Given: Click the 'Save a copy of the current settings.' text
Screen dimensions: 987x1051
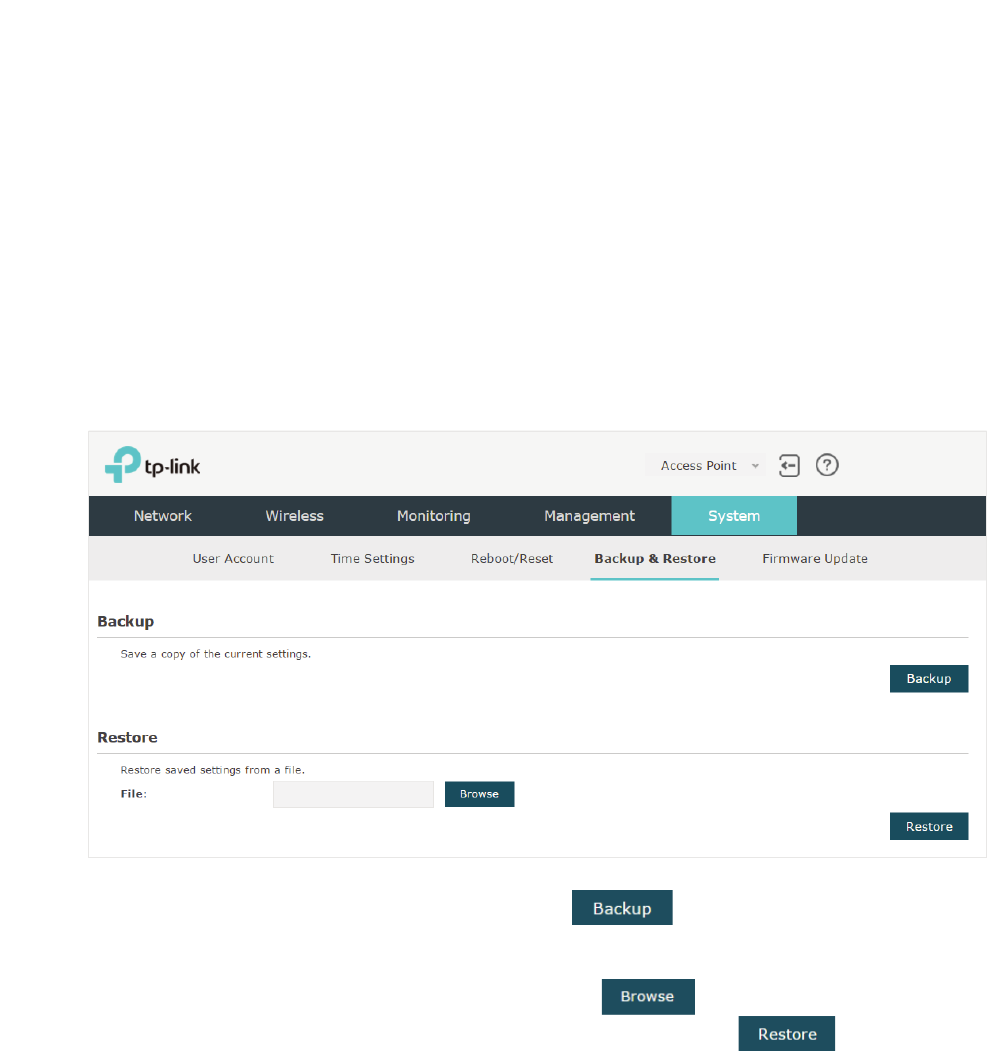Looking at the screenshot, I should pos(216,654).
